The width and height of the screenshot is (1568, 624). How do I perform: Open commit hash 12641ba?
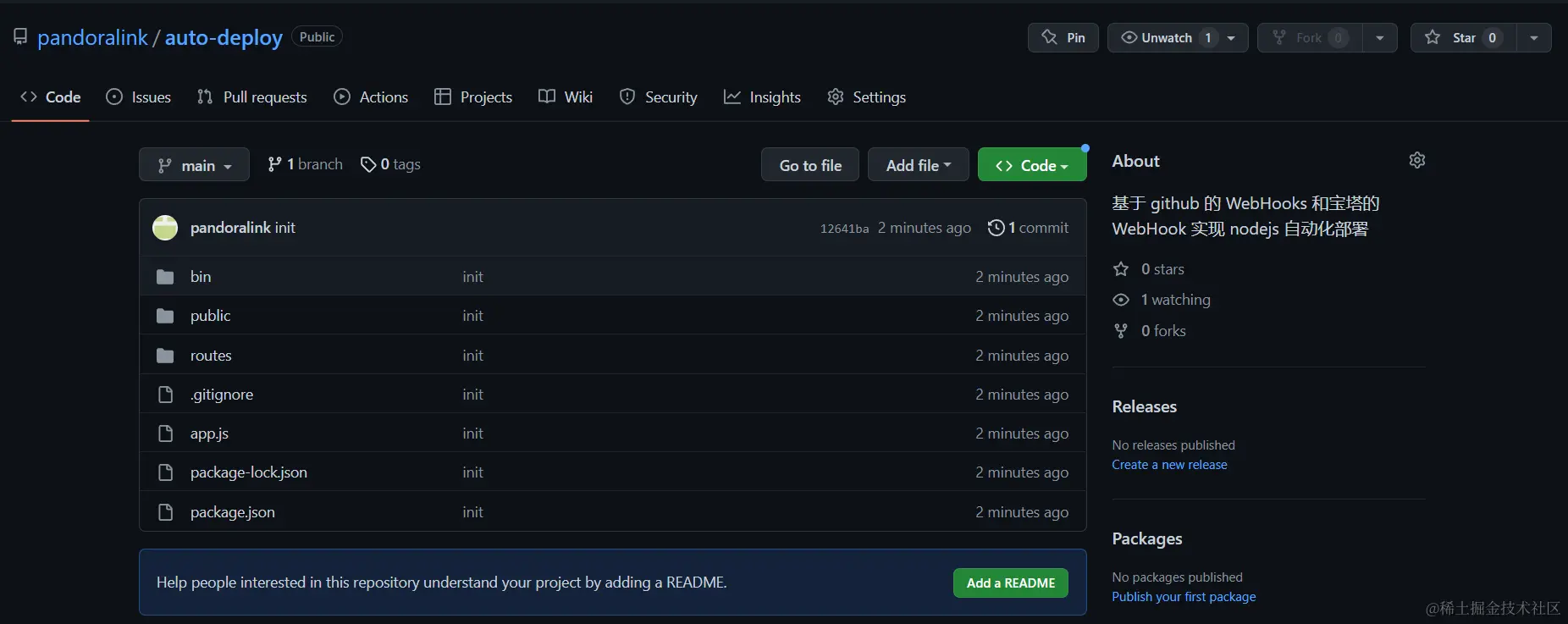tap(844, 229)
